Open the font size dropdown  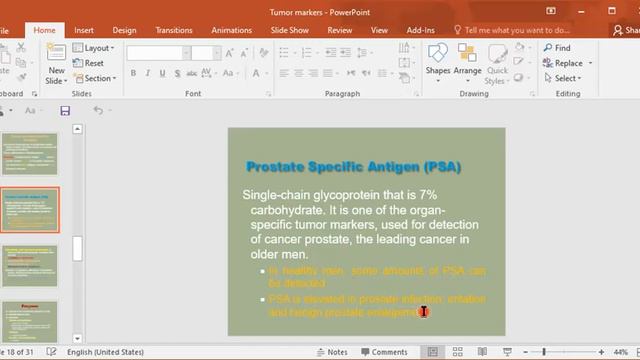[x=217, y=53]
